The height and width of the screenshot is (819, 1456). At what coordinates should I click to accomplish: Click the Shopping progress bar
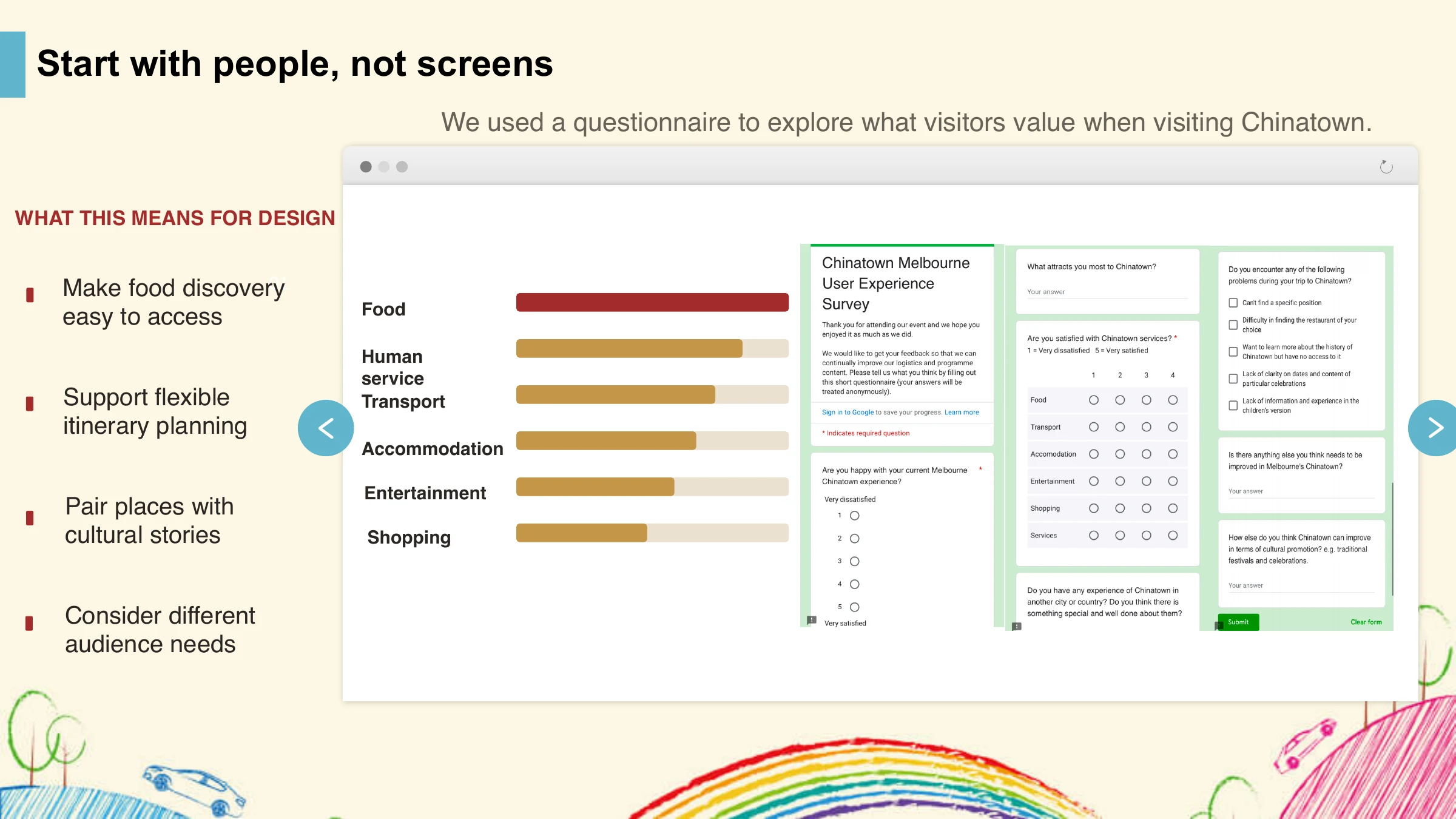pyautogui.click(x=652, y=533)
